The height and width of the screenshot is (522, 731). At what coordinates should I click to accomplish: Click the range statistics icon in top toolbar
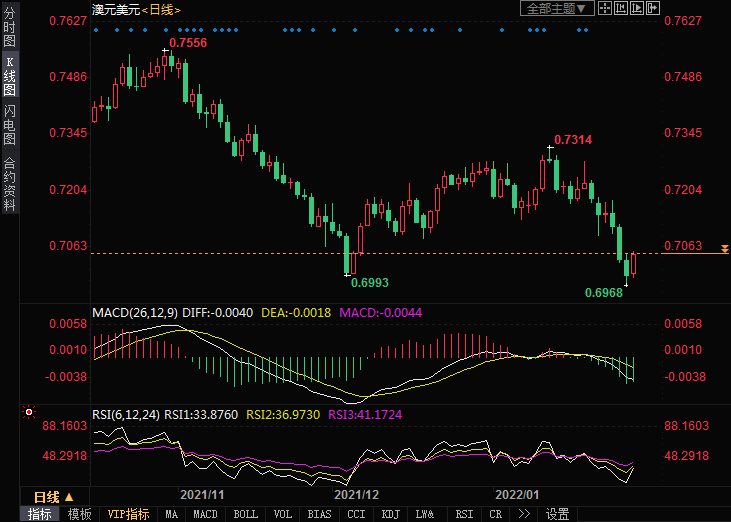pyautogui.click(x=622, y=8)
